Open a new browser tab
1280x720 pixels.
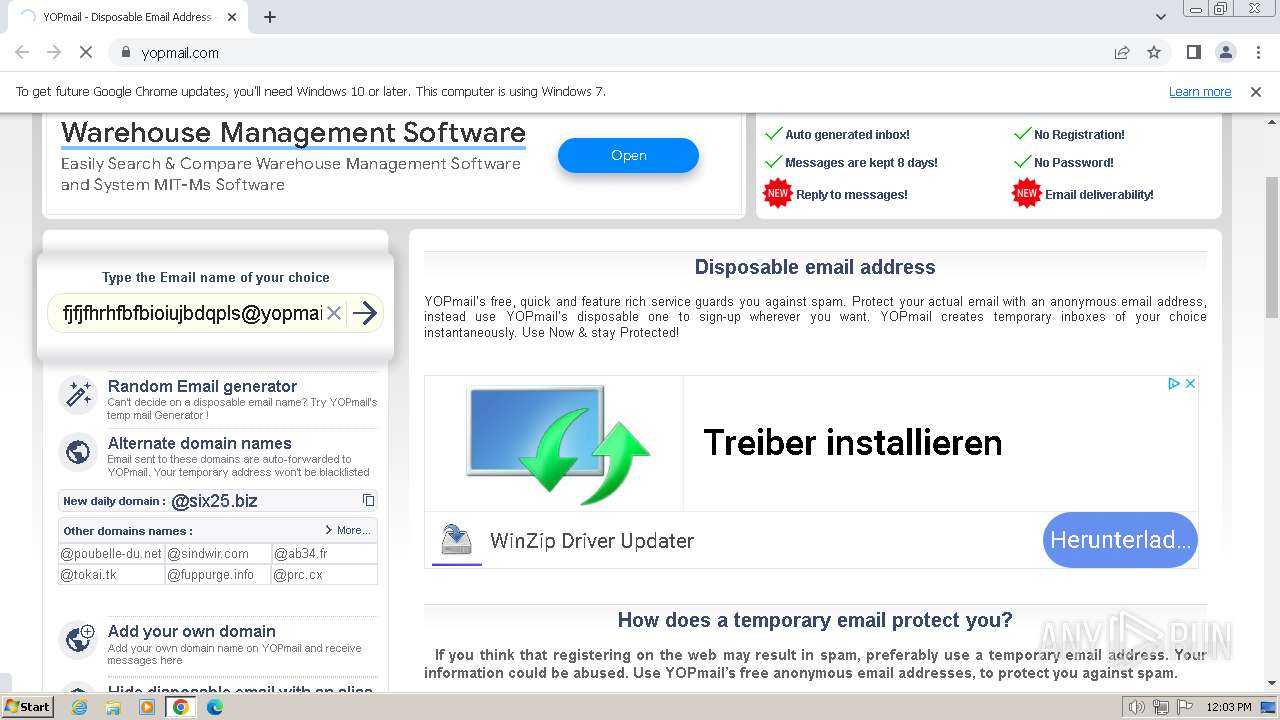pos(270,17)
